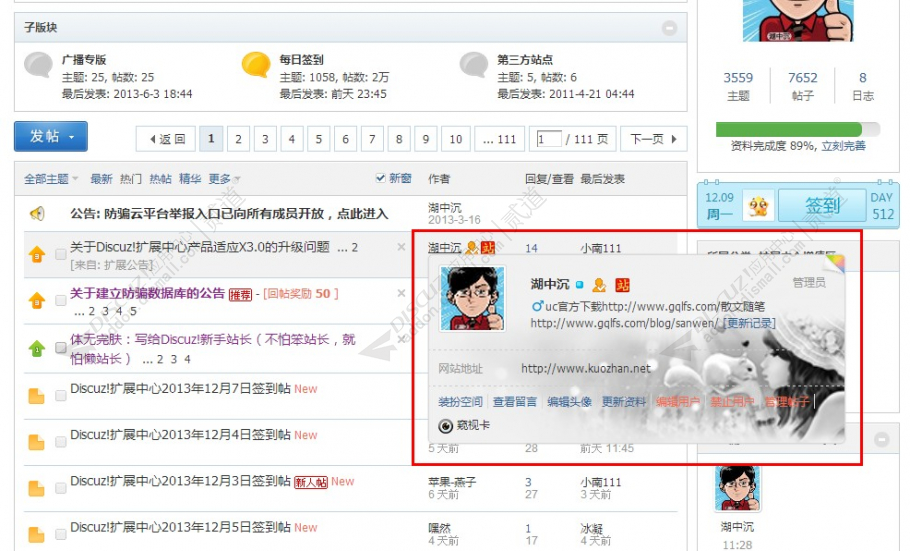Tick checkbox for 关于Discuz!扩展中心产品 thread
Viewport: 910px width, 551px height.
pyautogui.click(x=60, y=254)
